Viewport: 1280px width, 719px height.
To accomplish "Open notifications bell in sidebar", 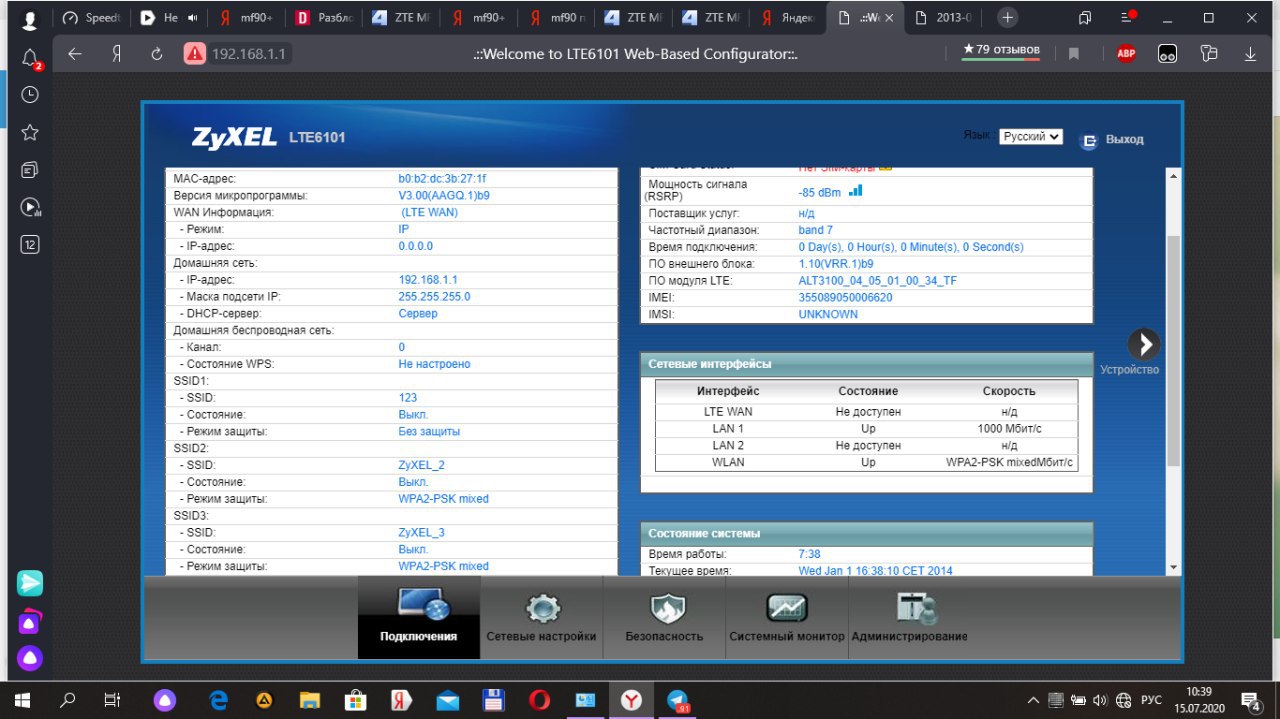I will (x=30, y=58).
